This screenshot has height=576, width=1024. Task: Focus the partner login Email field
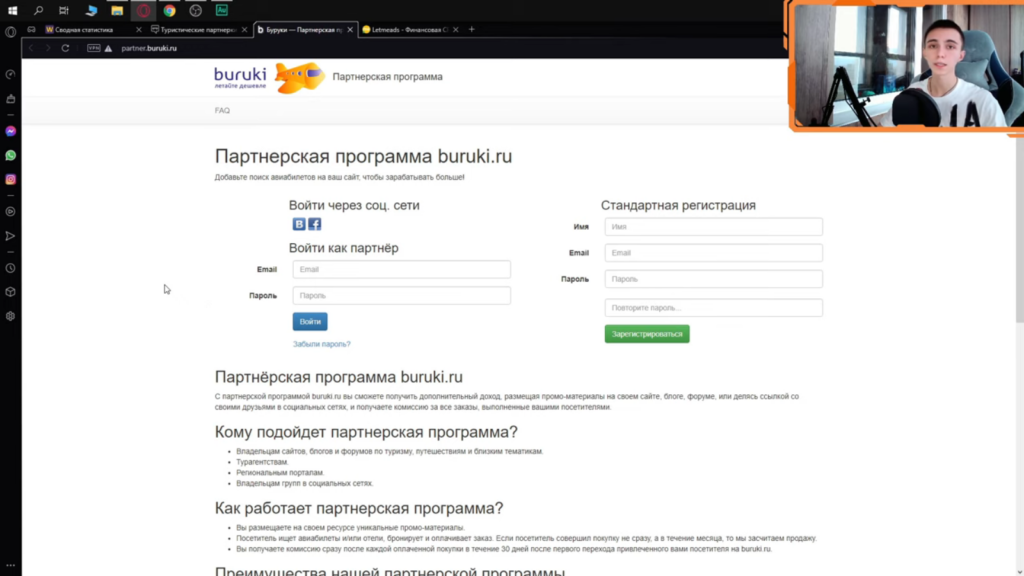402,269
